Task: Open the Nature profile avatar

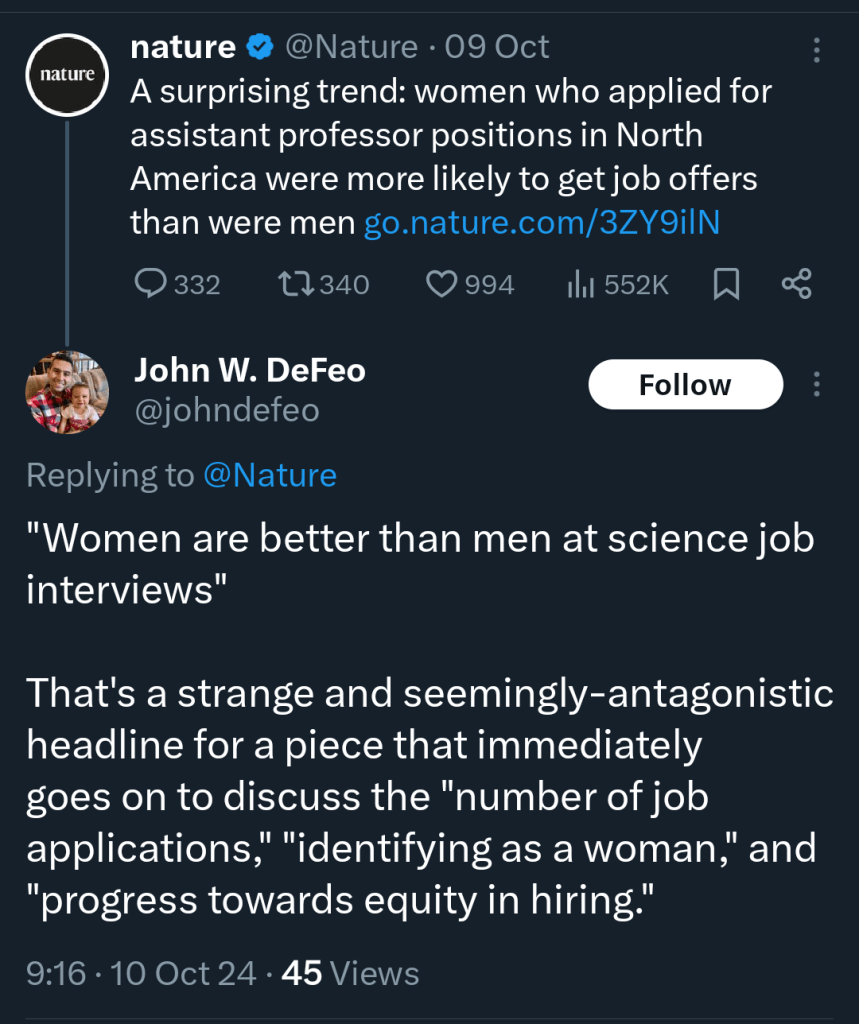Action: click(67, 74)
